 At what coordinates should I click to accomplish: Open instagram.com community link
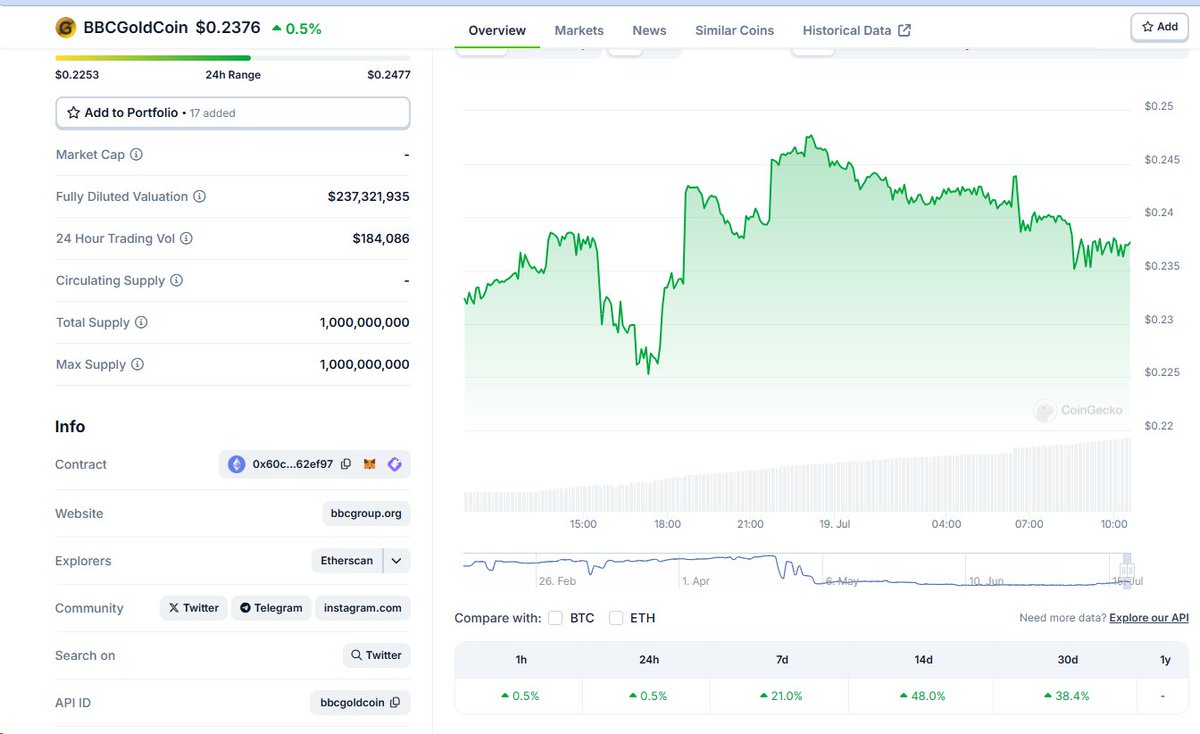point(362,608)
